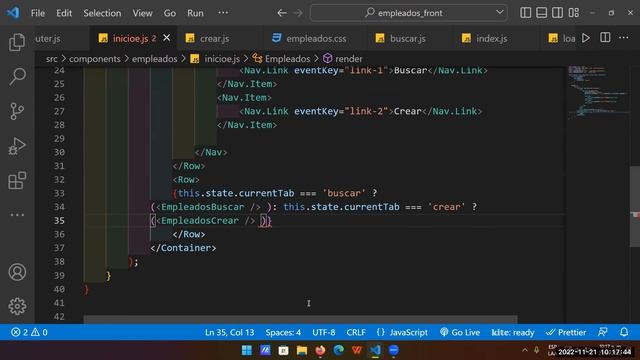Open Microsoft Edge from taskbar
The image size is (640, 360).
coord(338,350)
